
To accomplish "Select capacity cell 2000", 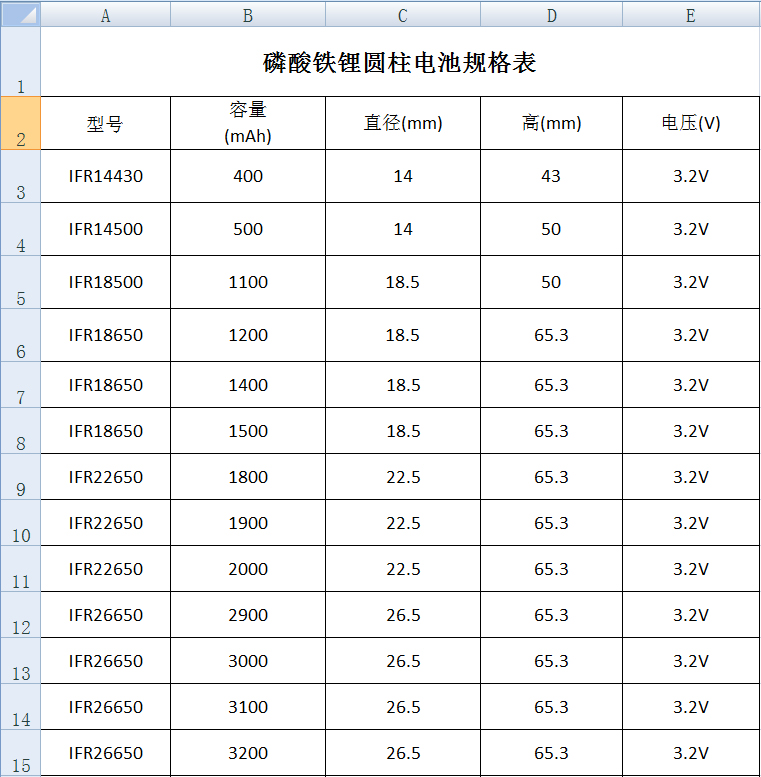I will tap(248, 568).
